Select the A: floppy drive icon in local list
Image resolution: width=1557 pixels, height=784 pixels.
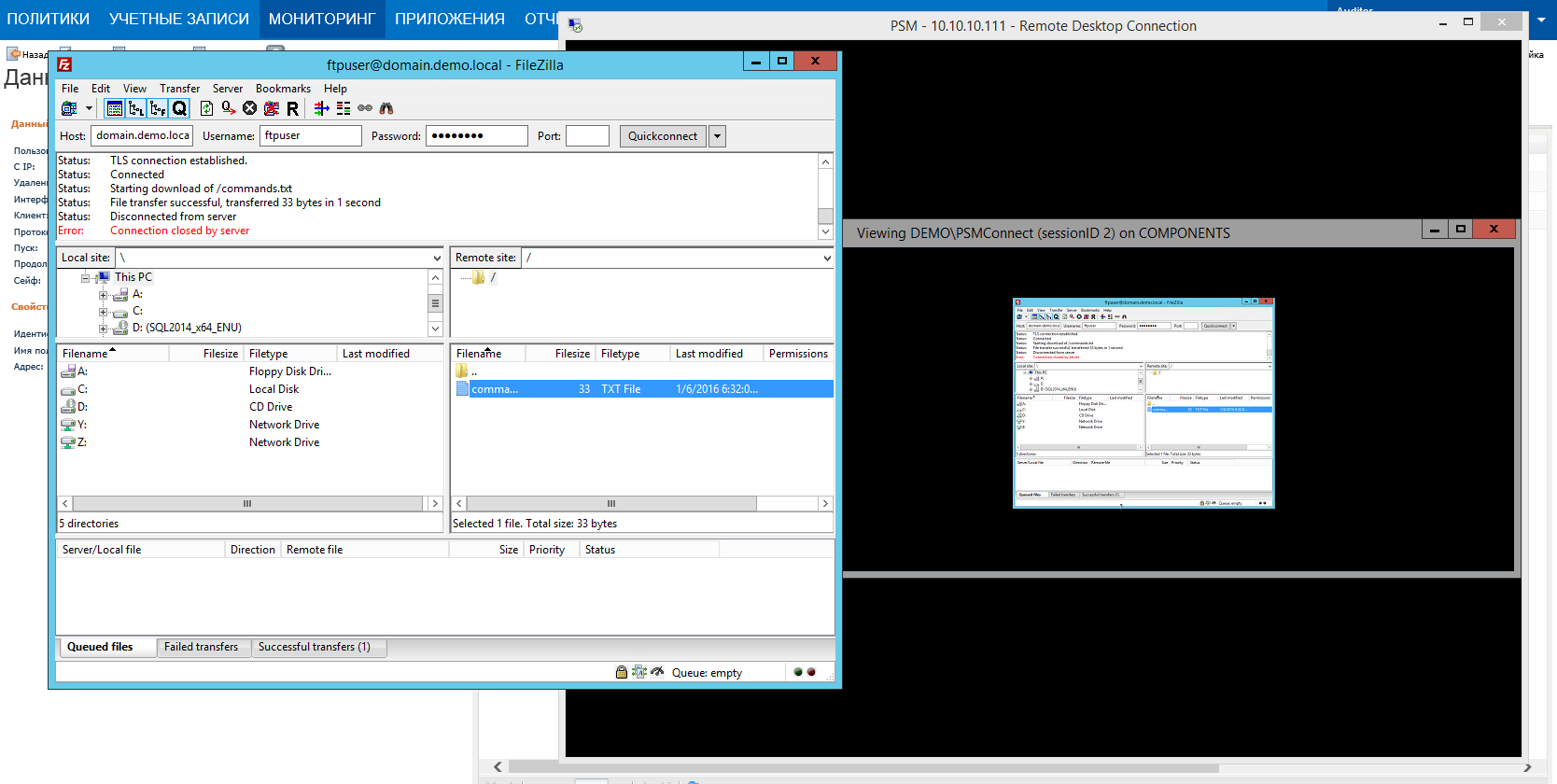click(68, 371)
